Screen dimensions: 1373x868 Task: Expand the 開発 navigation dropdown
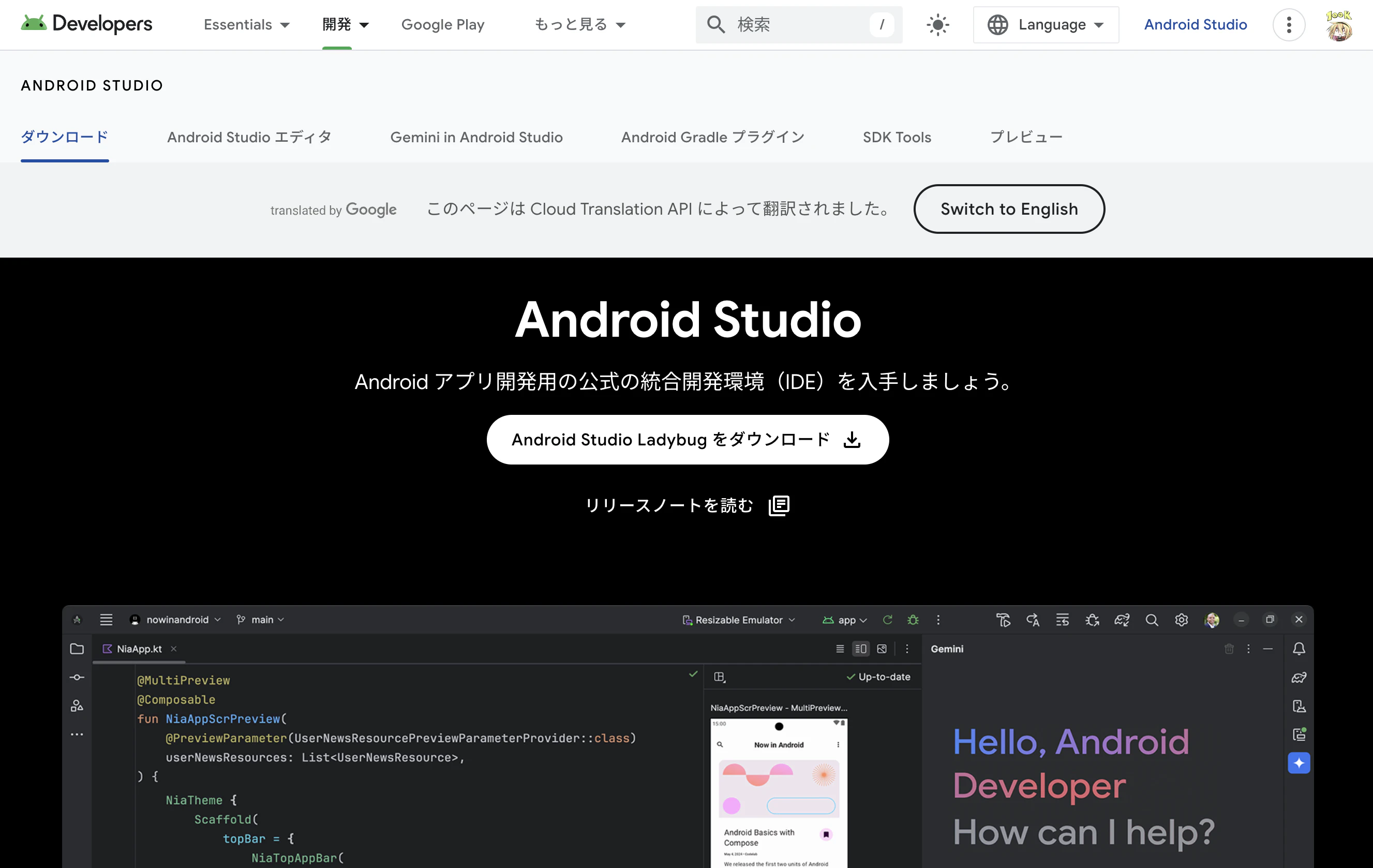(346, 24)
